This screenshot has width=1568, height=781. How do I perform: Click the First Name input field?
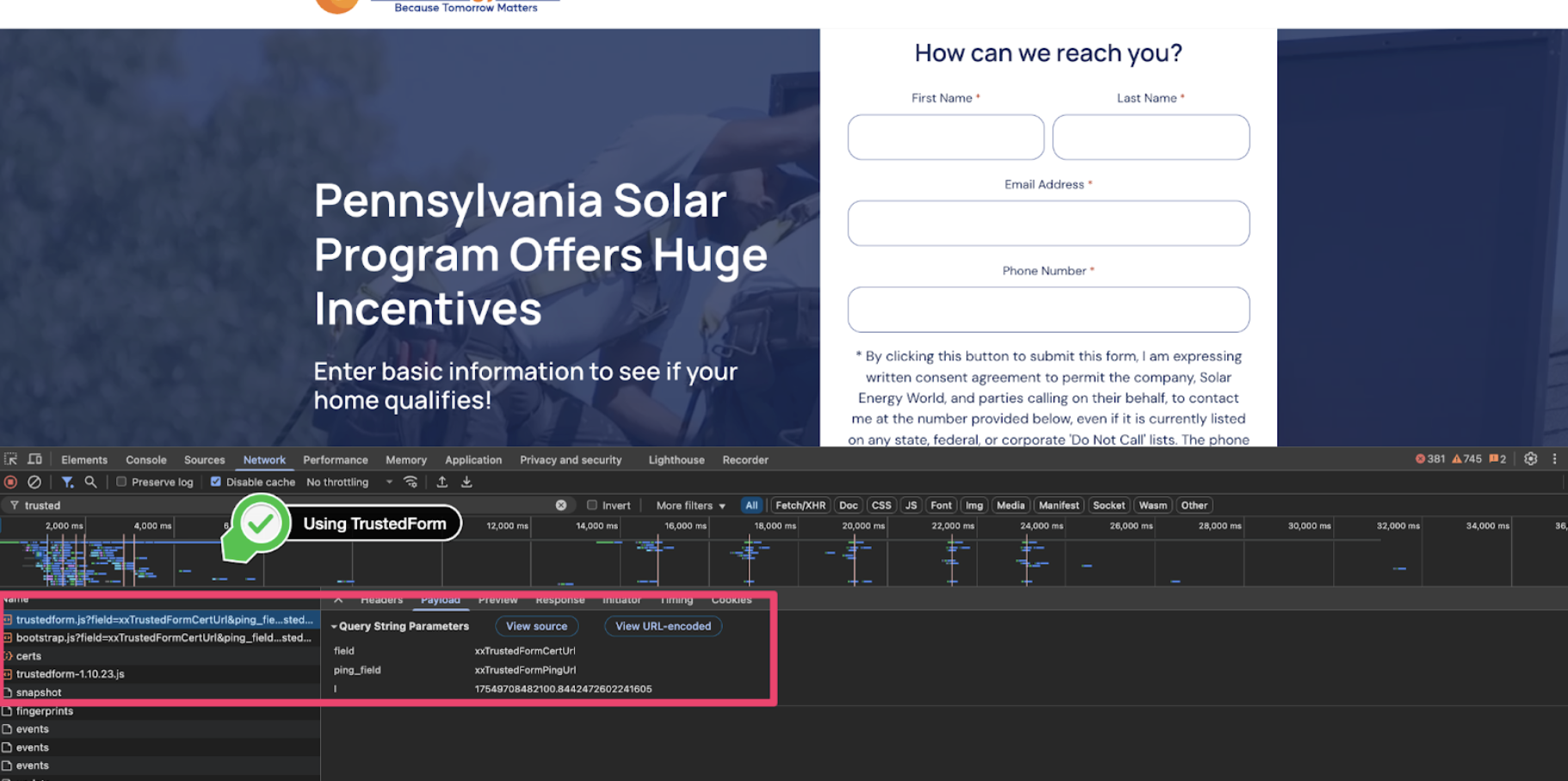click(945, 137)
